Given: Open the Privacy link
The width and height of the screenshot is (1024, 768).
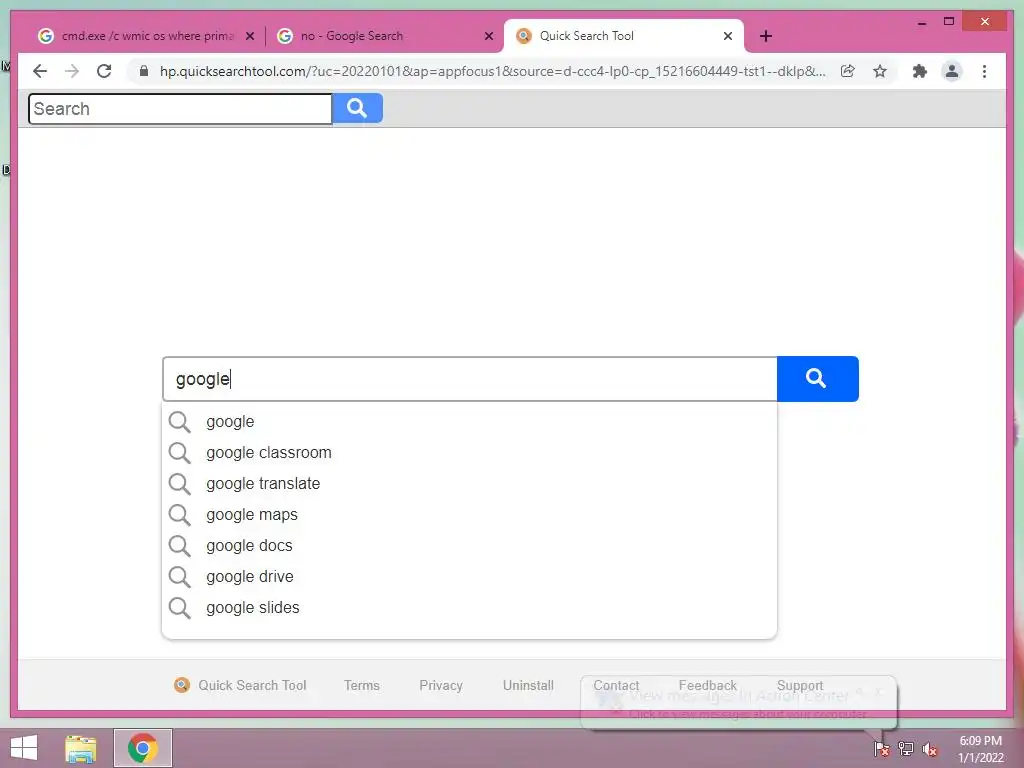Looking at the screenshot, I should [x=441, y=685].
